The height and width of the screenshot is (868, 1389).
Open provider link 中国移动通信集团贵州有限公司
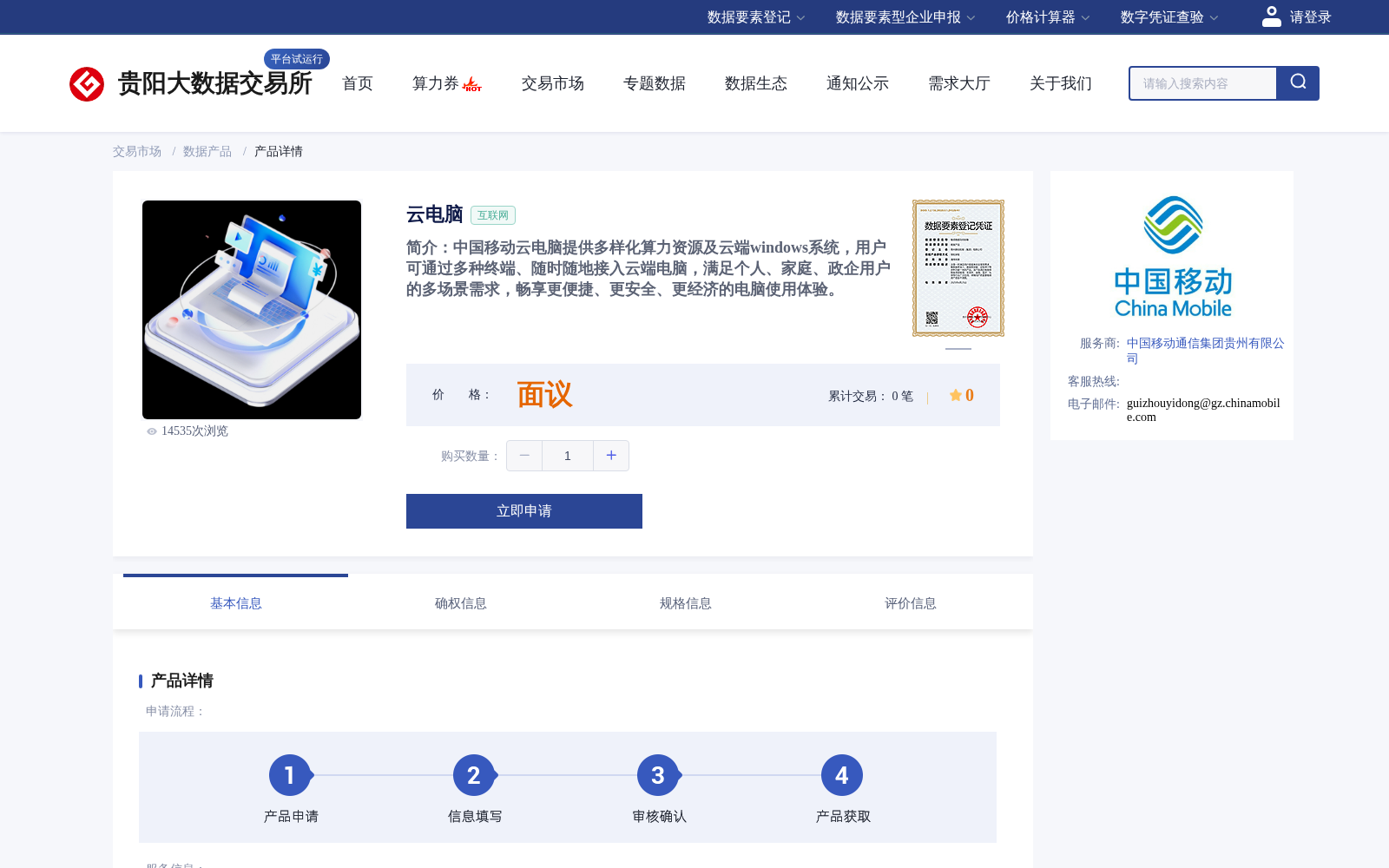(1205, 351)
